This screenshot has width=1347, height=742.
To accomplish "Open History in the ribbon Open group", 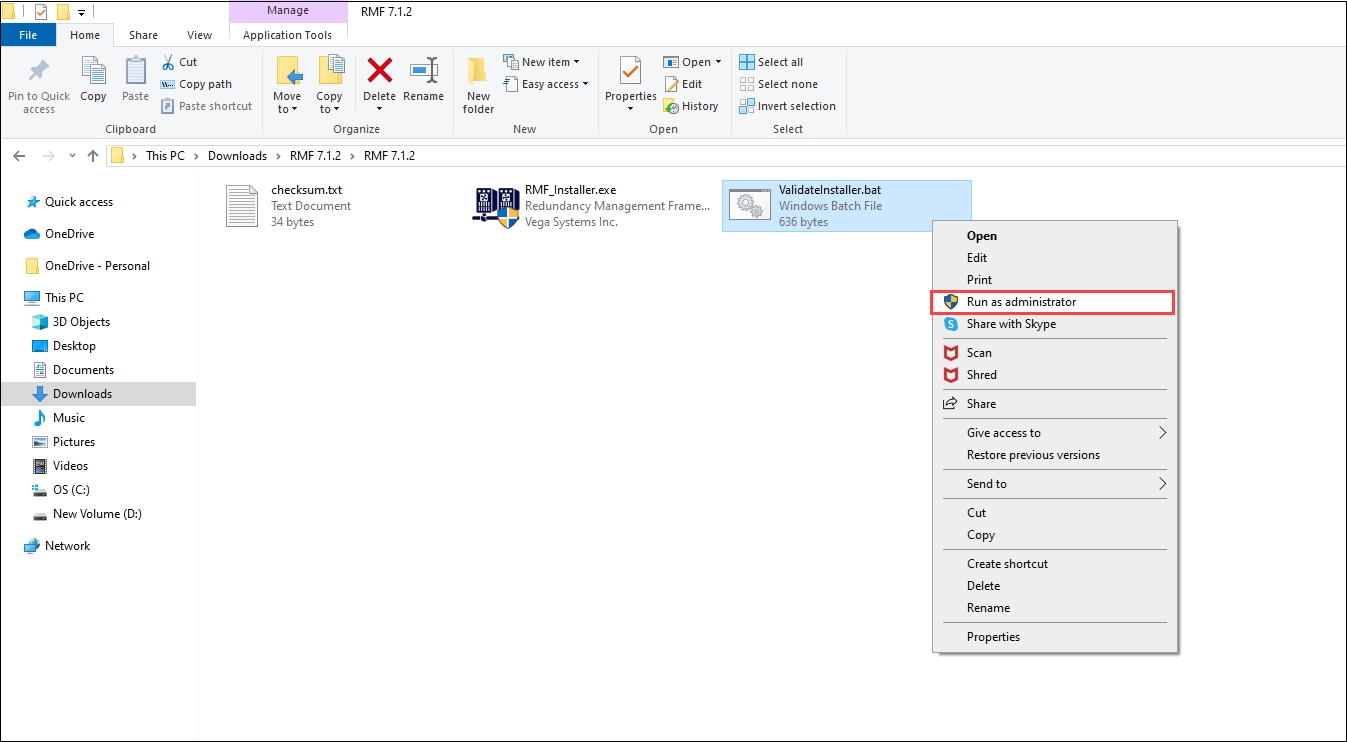I will click(x=691, y=106).
